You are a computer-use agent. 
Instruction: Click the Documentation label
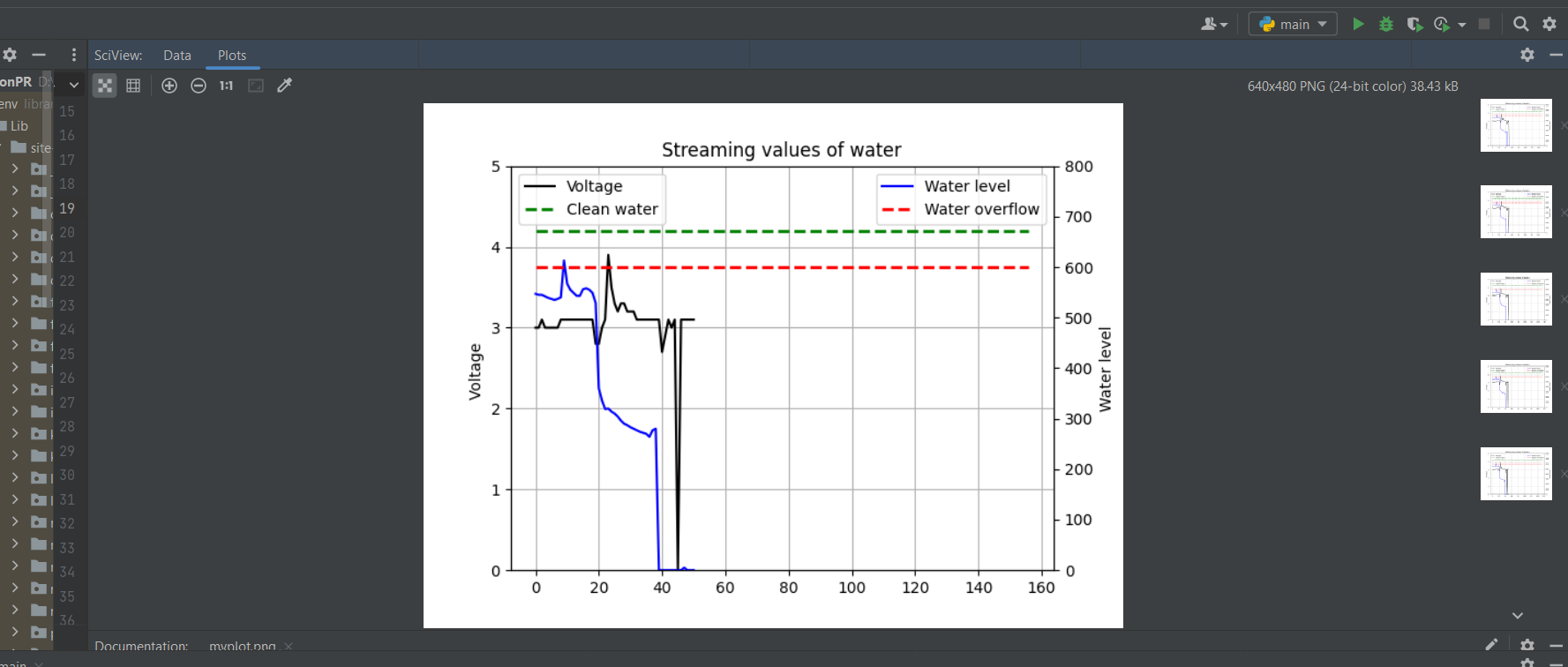(141, 646)
